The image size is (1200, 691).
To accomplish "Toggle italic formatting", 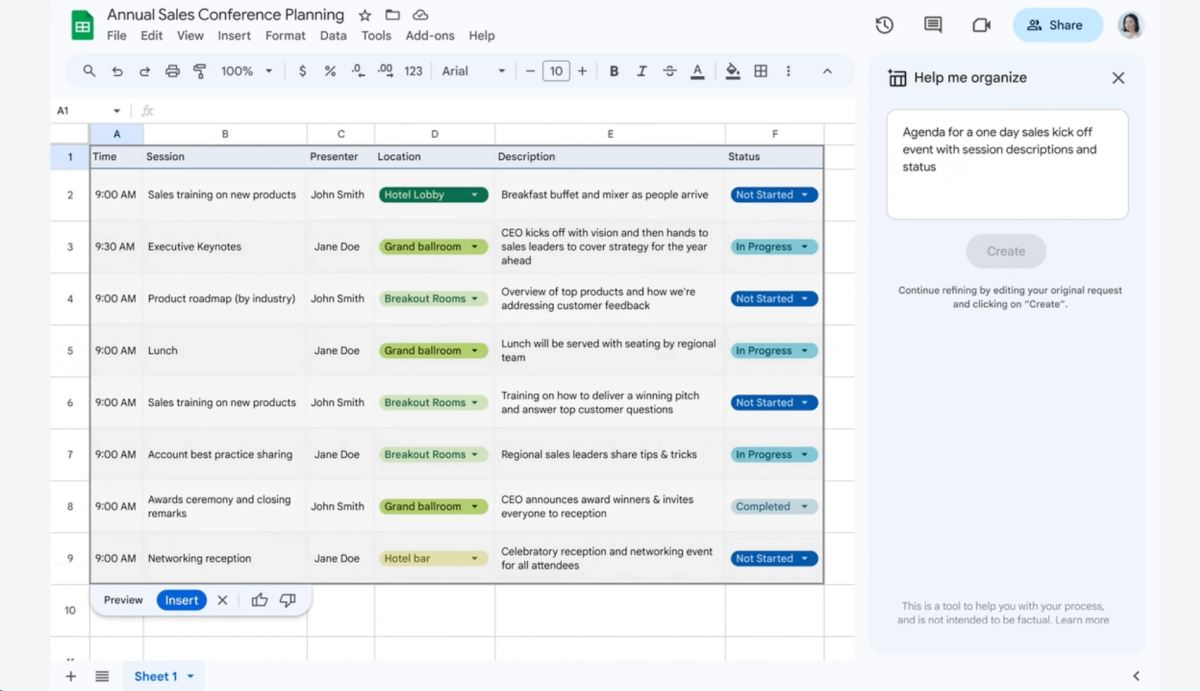I will click(641, 71).
